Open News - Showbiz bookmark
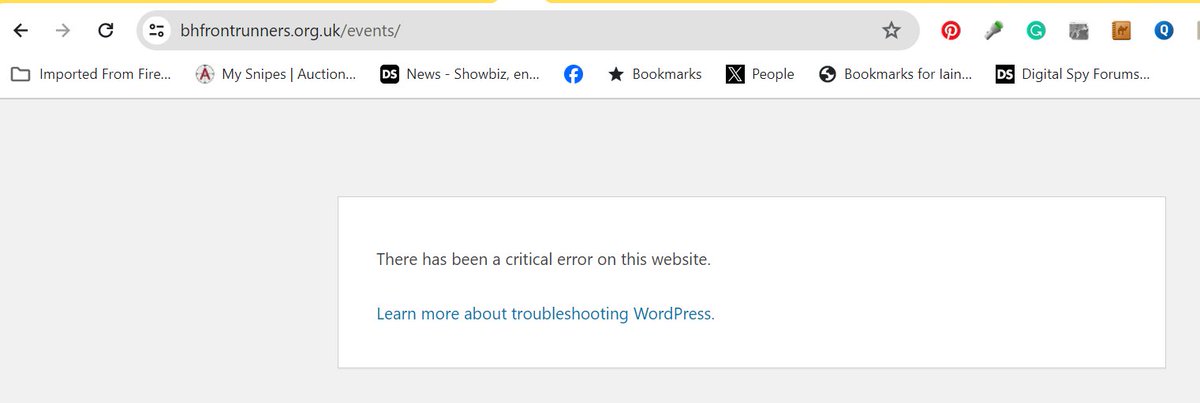Screen dimensions: 1200x403 pyautogui.click(x=460, y=74)
